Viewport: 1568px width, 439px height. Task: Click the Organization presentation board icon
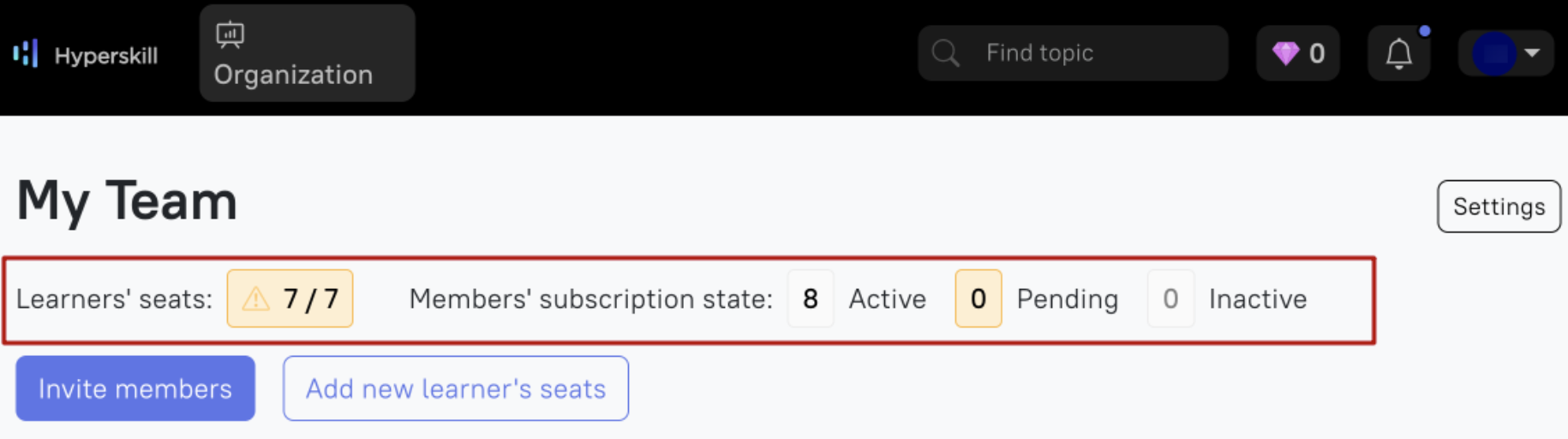click(230, 34)
